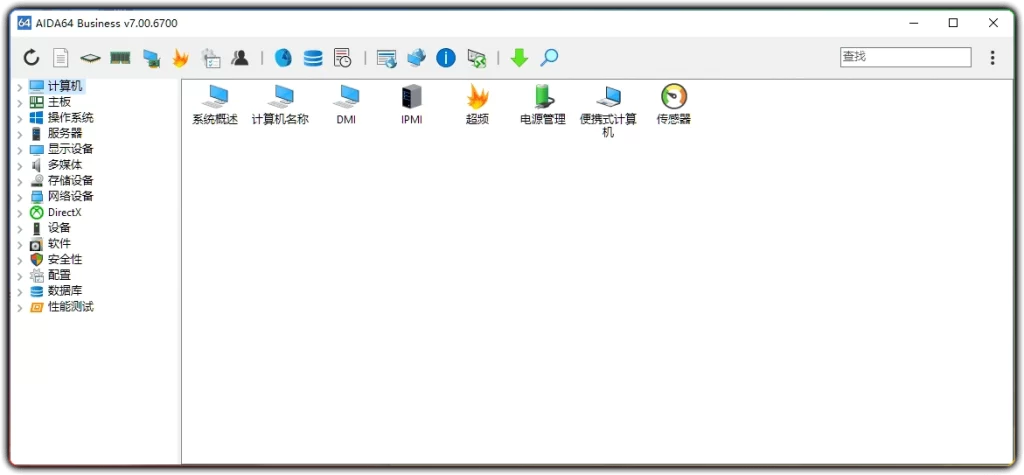Click the document with clock toolbar icon
The width and height of the screenshot is (1024, 475).
[x=342, y=58]
